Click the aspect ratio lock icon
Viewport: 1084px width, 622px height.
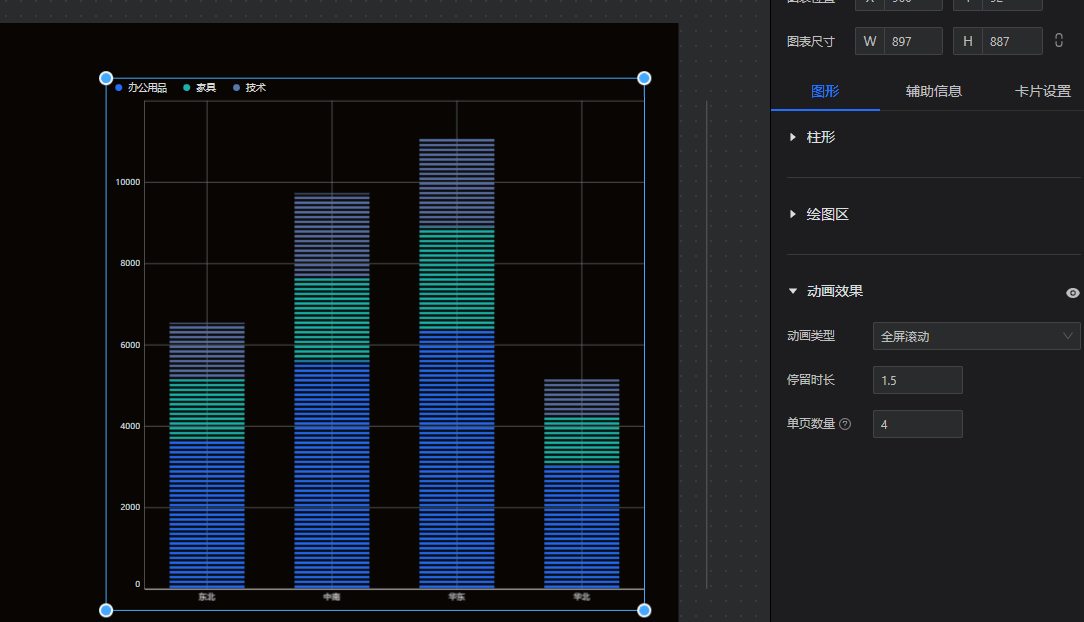pyautogui.click(x=1059, y=41)
